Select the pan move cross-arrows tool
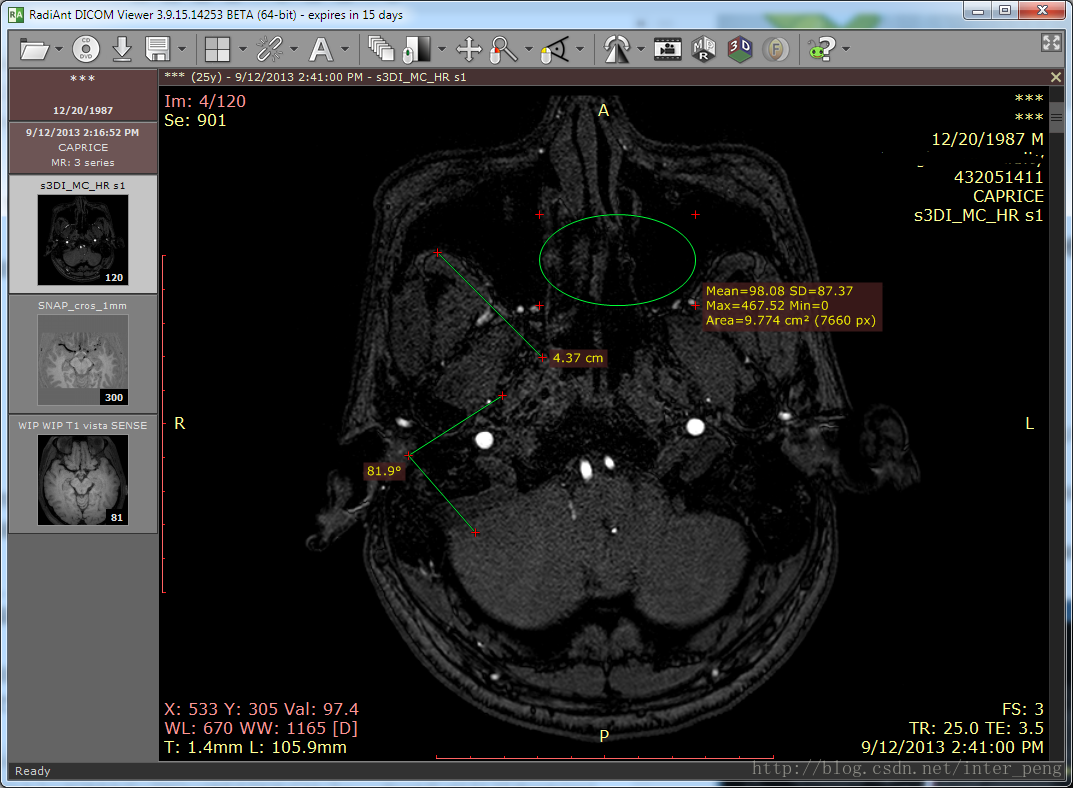Viewport: 1073px width, 788px height. coord(469,49)
